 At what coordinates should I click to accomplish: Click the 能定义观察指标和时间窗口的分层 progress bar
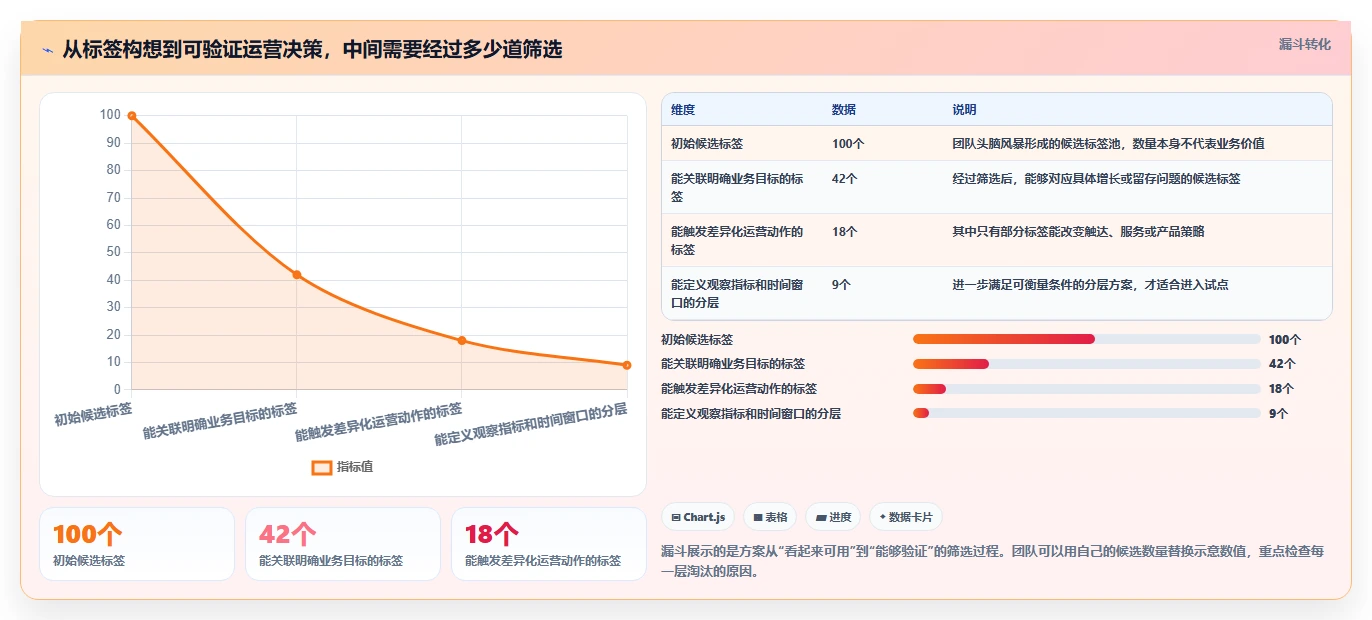click(x=1086, y=413)
